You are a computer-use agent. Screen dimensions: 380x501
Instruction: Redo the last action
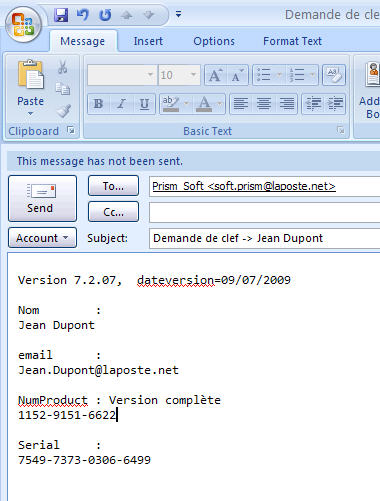(x=105, y=15)
